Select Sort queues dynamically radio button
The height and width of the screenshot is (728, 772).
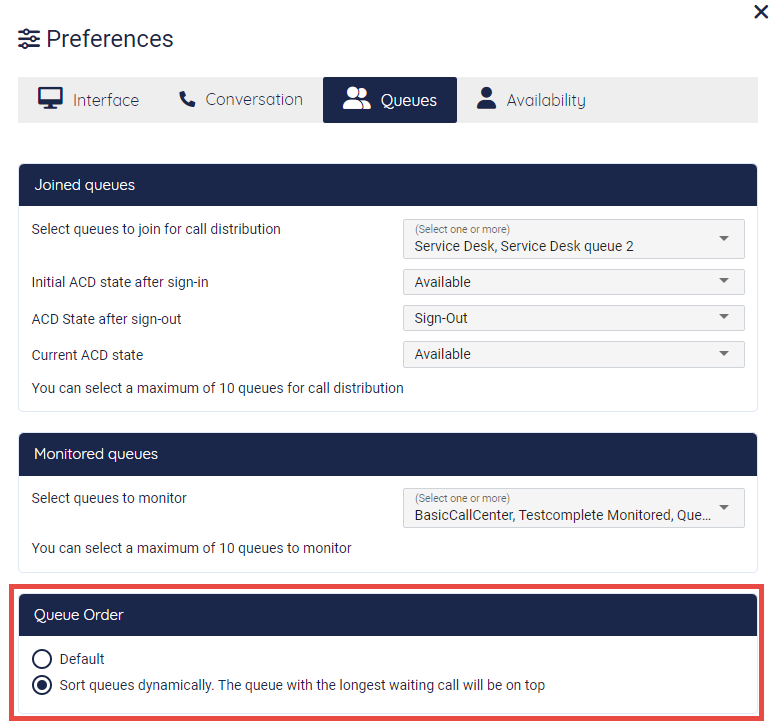42,685
